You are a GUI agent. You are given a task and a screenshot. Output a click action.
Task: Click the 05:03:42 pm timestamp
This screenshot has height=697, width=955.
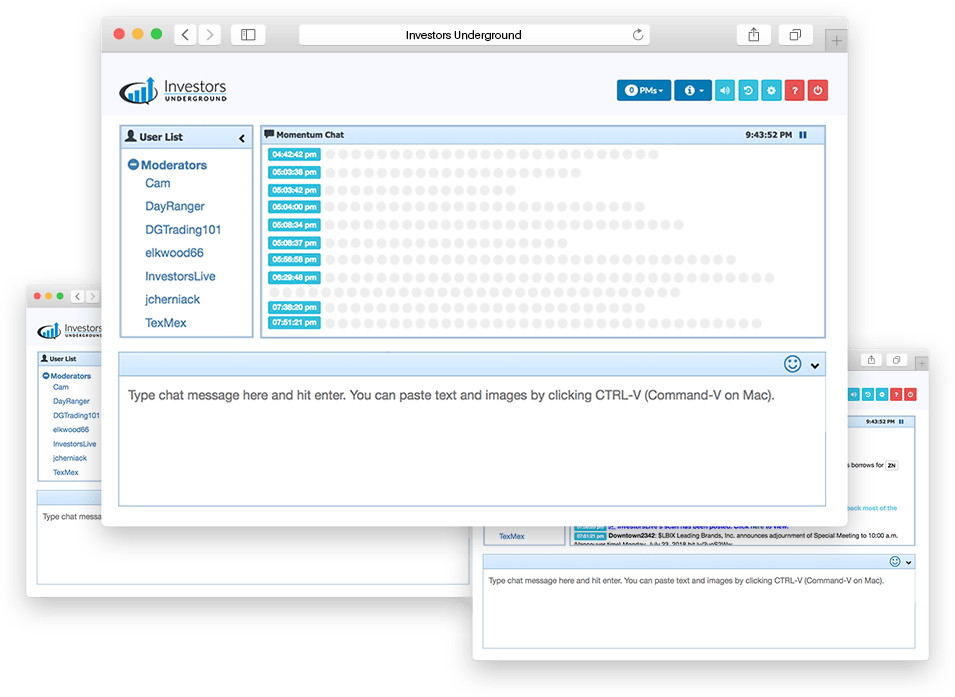294,189
